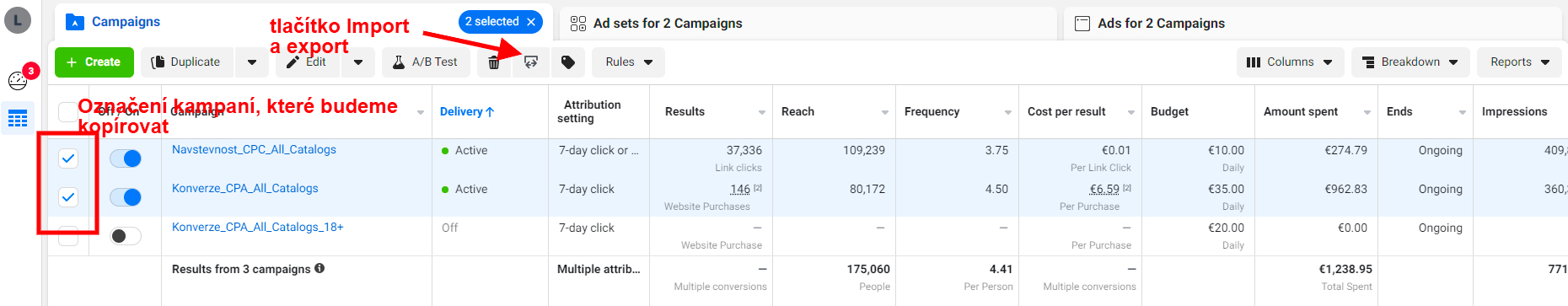Click the trash delete icon
Image resolution: width=1568 pixels, height=306 pixels.
coord(494,62)
